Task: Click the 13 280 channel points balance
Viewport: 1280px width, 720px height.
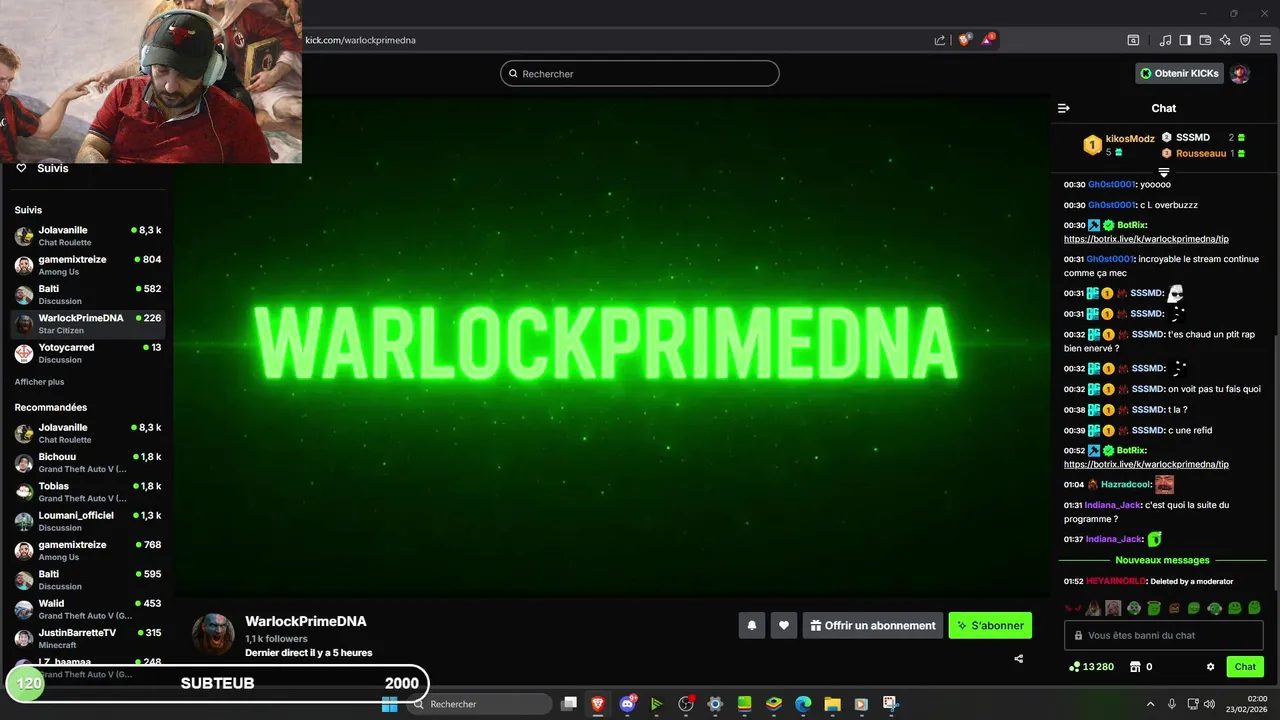Action: (1091, 667)
